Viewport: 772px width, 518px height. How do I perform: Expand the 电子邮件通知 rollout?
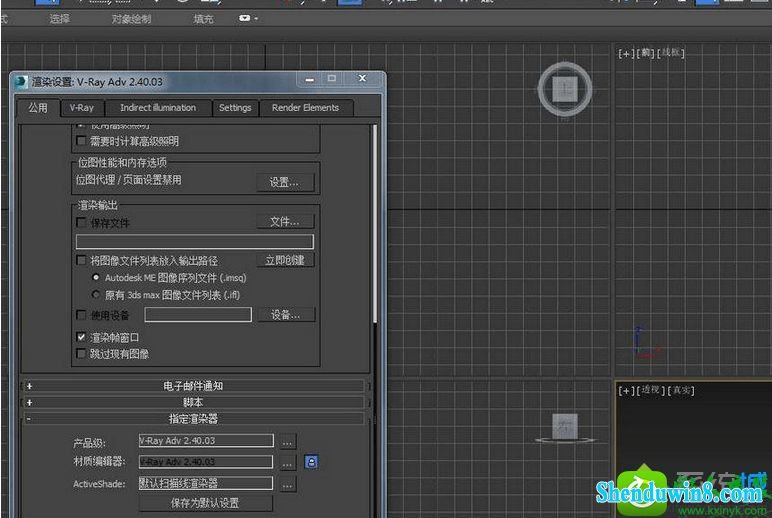(x=193, y=386)
